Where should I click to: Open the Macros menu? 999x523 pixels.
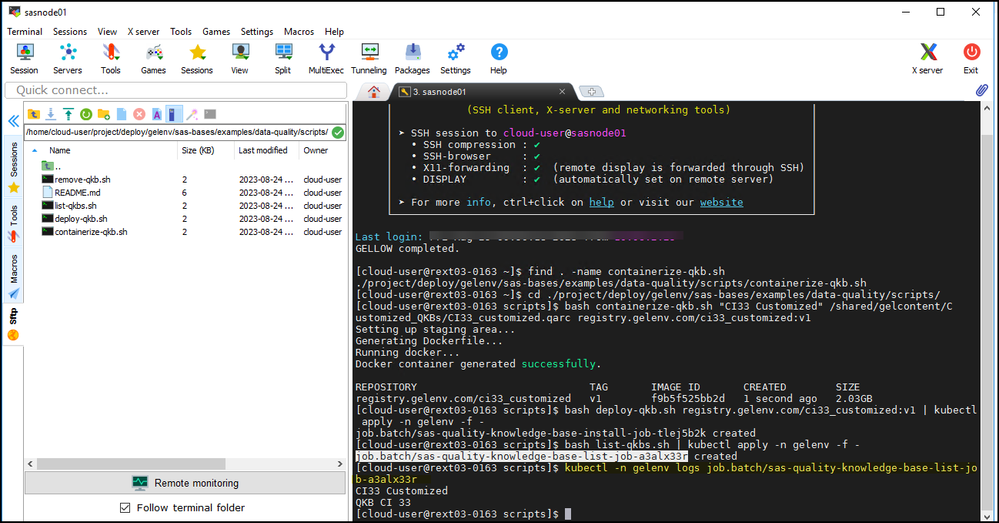coord(298,32)
